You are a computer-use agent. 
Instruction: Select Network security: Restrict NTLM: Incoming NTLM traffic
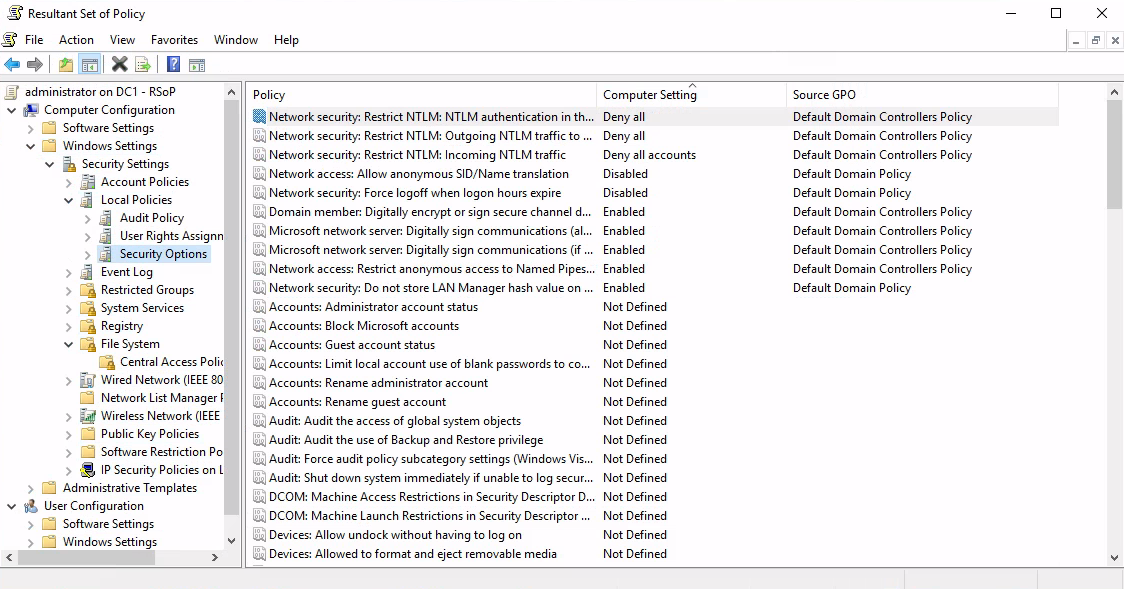417,155
